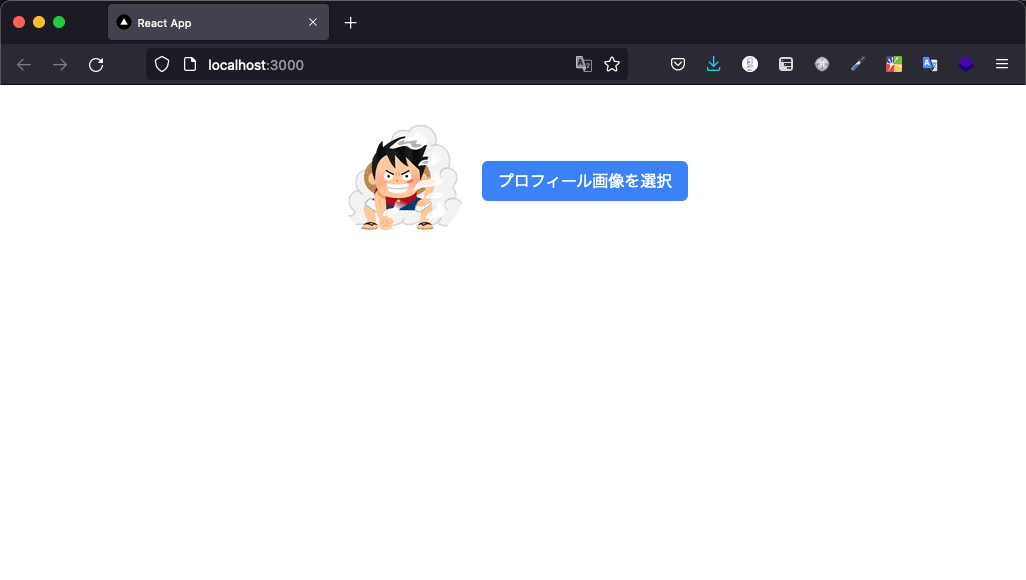This screenshot has height=580, width=1026.
Task: Open the blue translate extension icon
Action: pos(930,64)
